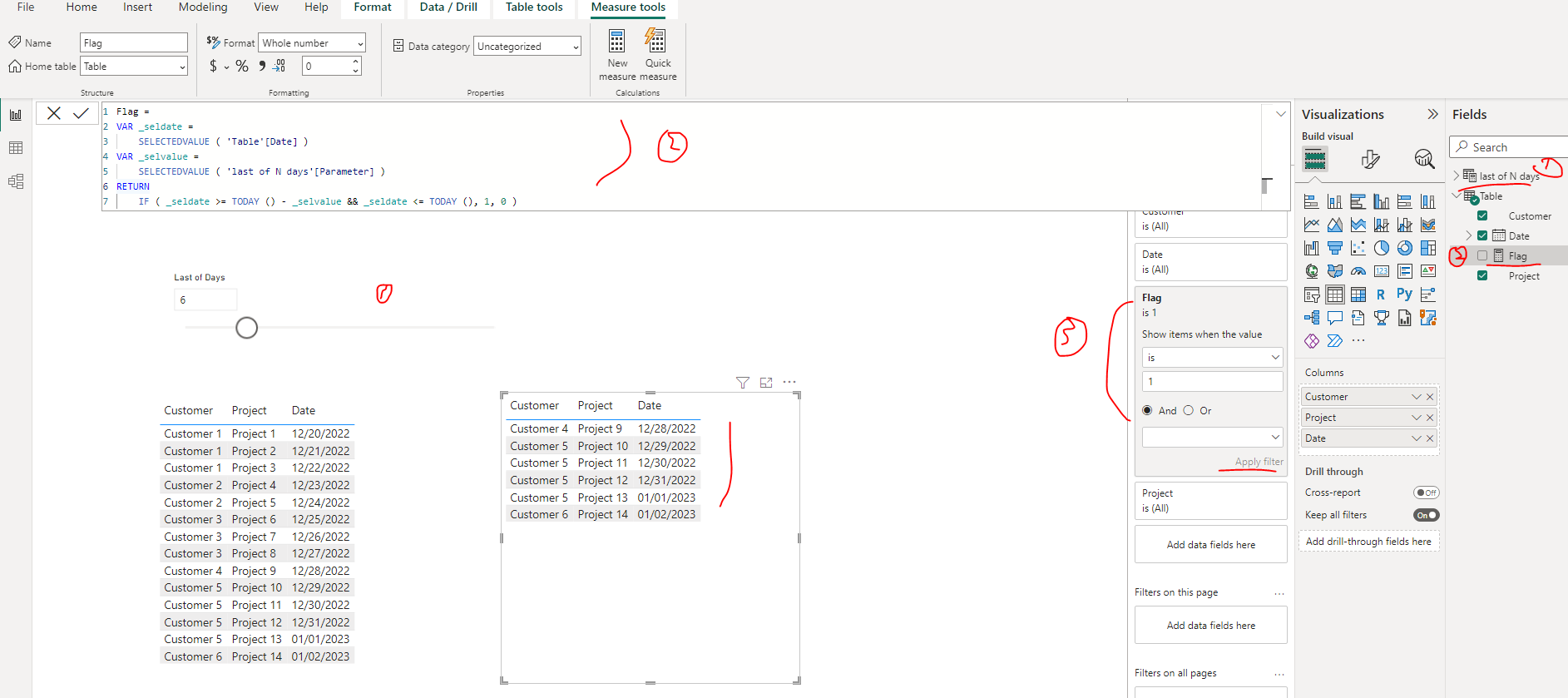Select the R script visual icon
Viewport: 1568px width, 698px height.
click(x=1381, y=295)
